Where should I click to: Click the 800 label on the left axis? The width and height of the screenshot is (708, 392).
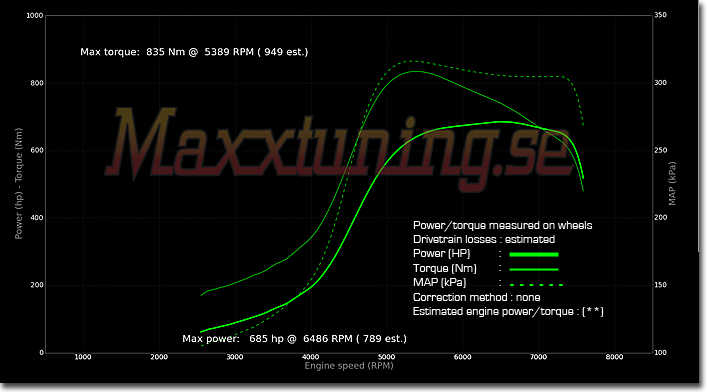tap(37, 83)
